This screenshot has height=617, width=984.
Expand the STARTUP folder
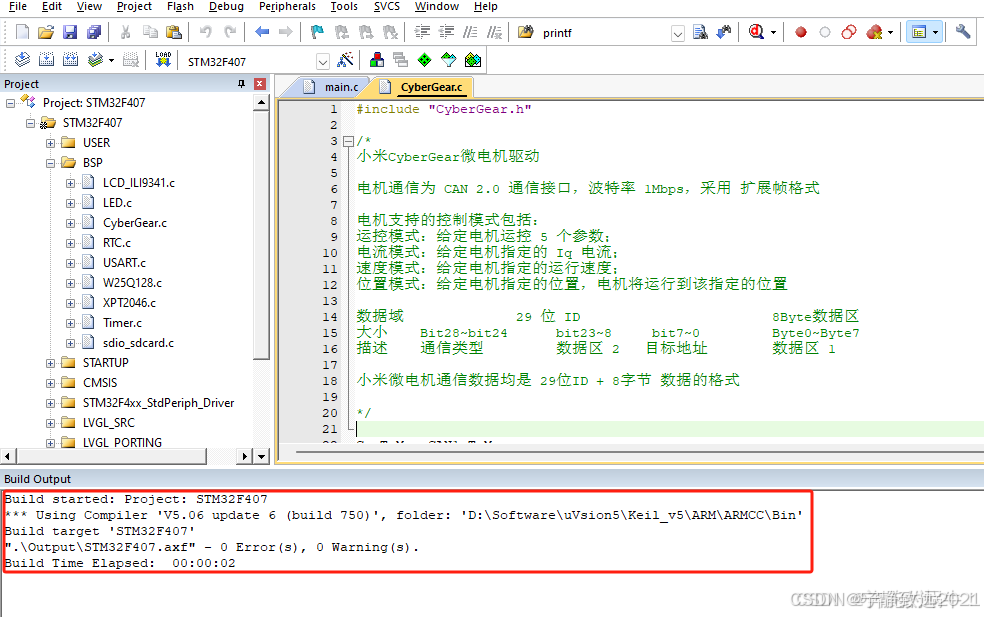[50, 363]
